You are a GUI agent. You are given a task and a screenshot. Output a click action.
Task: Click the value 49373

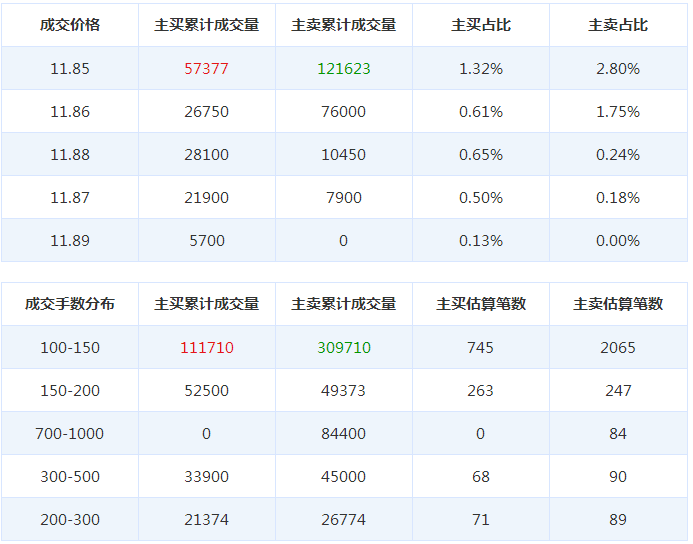pos(343,391)
